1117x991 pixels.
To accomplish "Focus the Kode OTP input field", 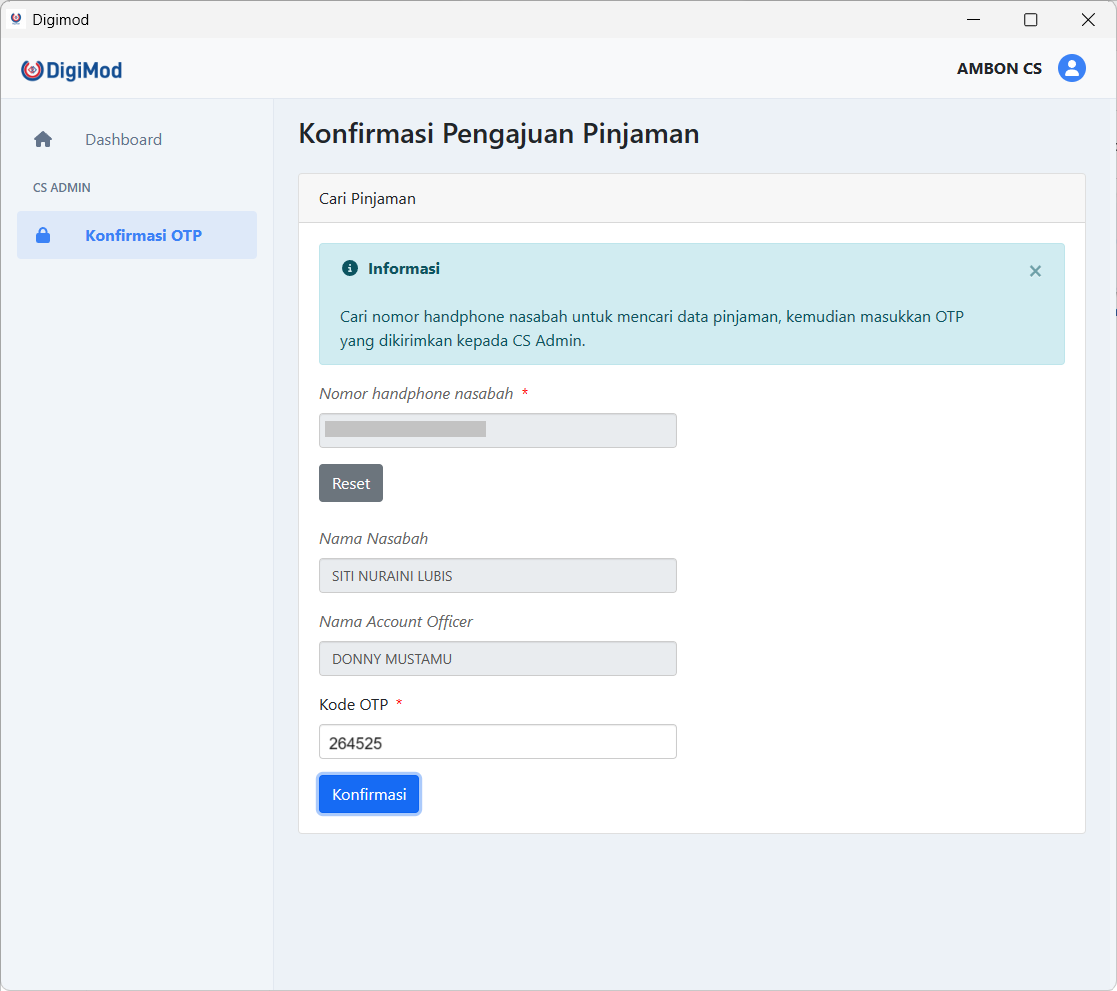I will click(497, 742).
